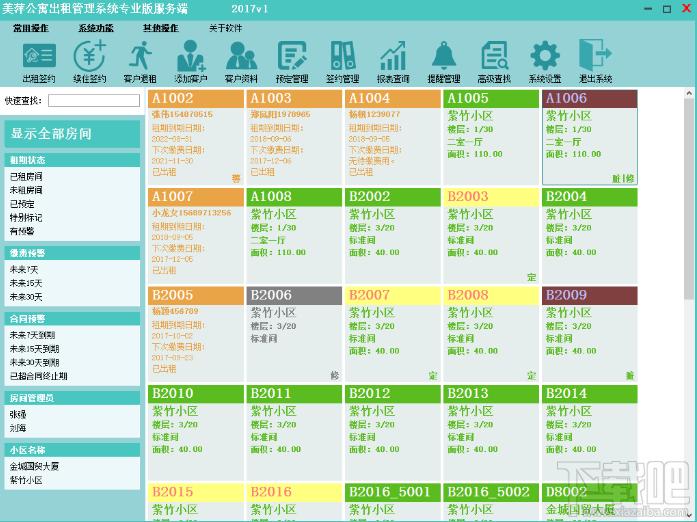The image size is (697, 522).
Task: Select reserved room card B2003
Action: [491, 236]
